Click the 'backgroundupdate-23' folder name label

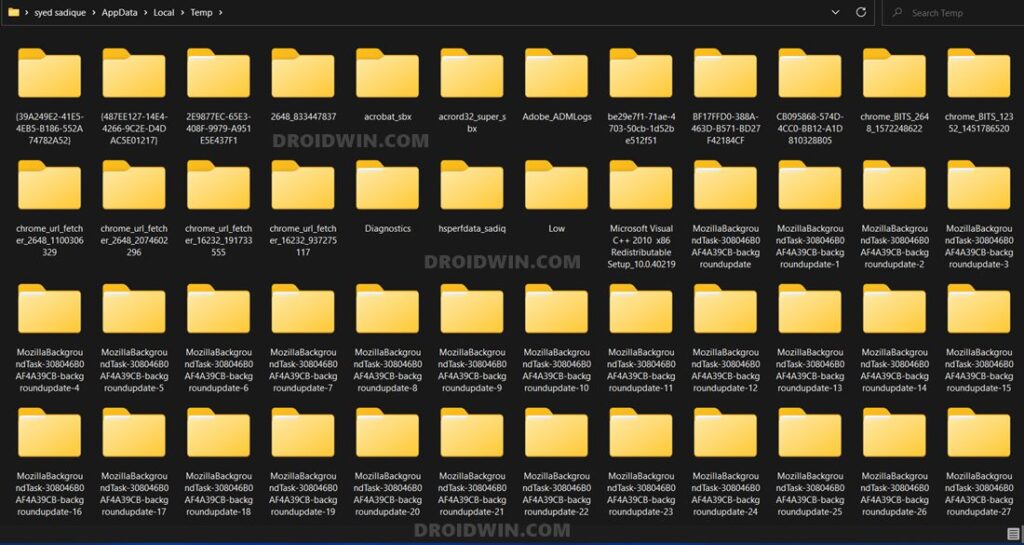[x=641, y=494]
